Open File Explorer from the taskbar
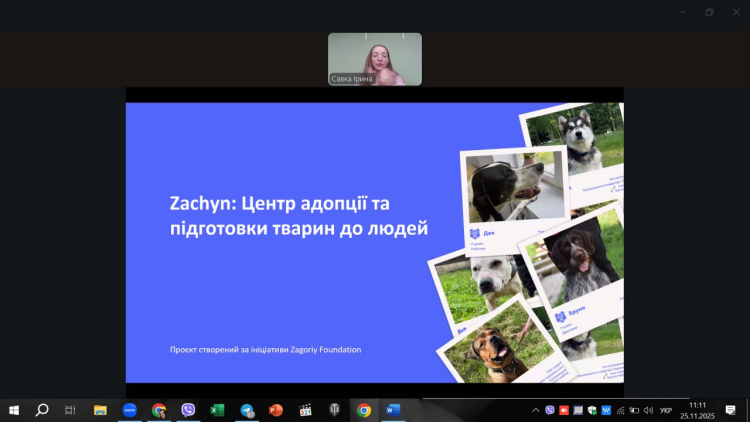The height and width of the screenshot is (422, 750). [x=100, y=410]
